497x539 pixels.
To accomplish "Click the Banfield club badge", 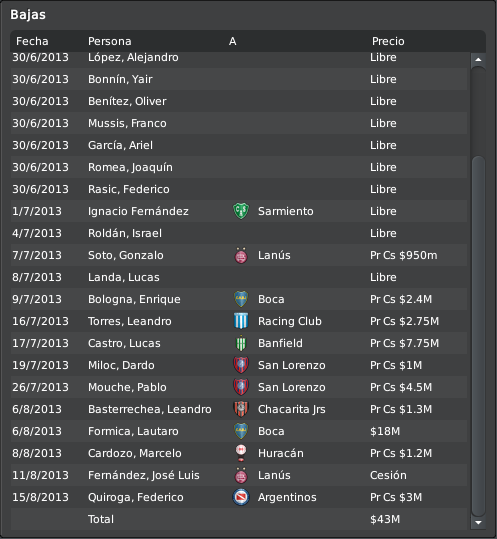I will pos(241,343).
